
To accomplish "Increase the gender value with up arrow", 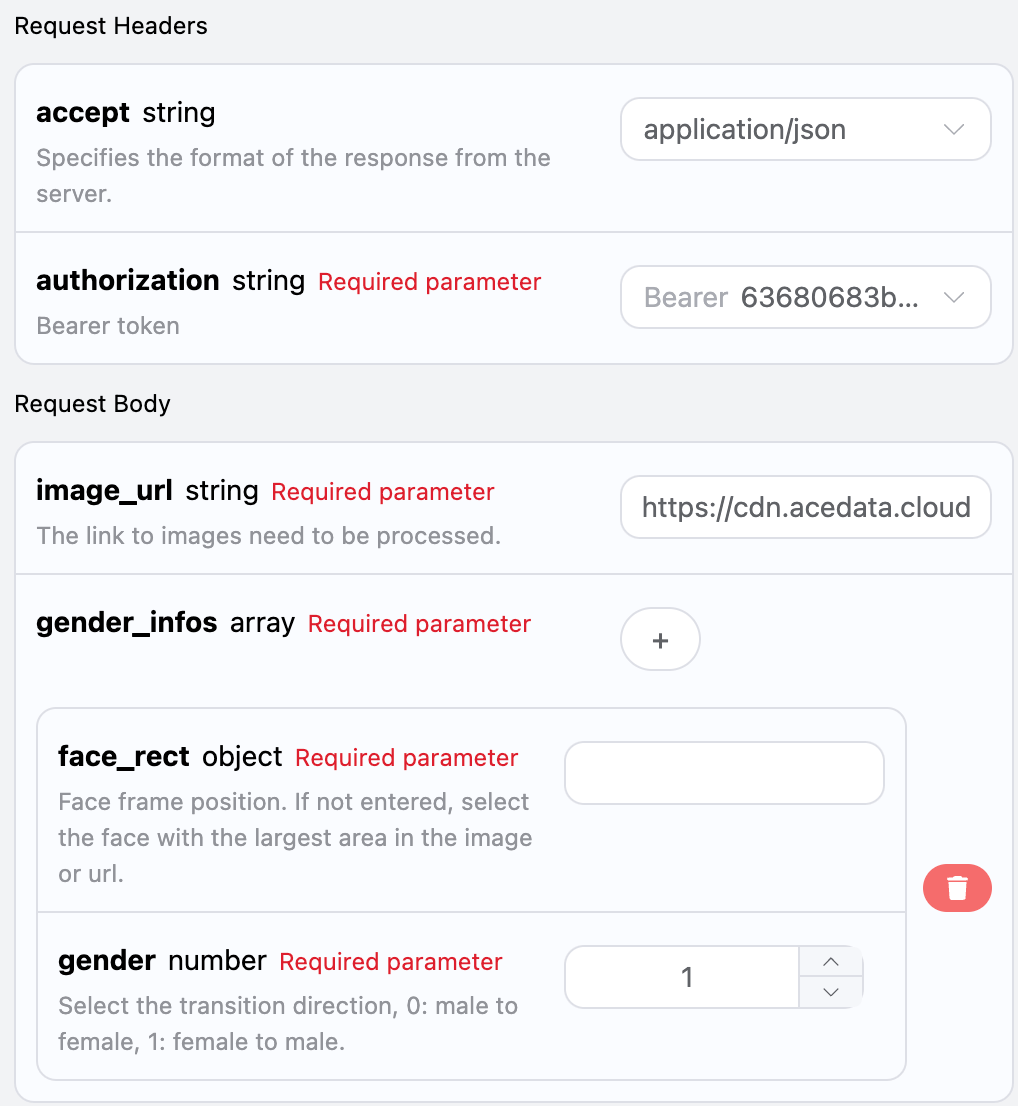I will coord(830,962).
